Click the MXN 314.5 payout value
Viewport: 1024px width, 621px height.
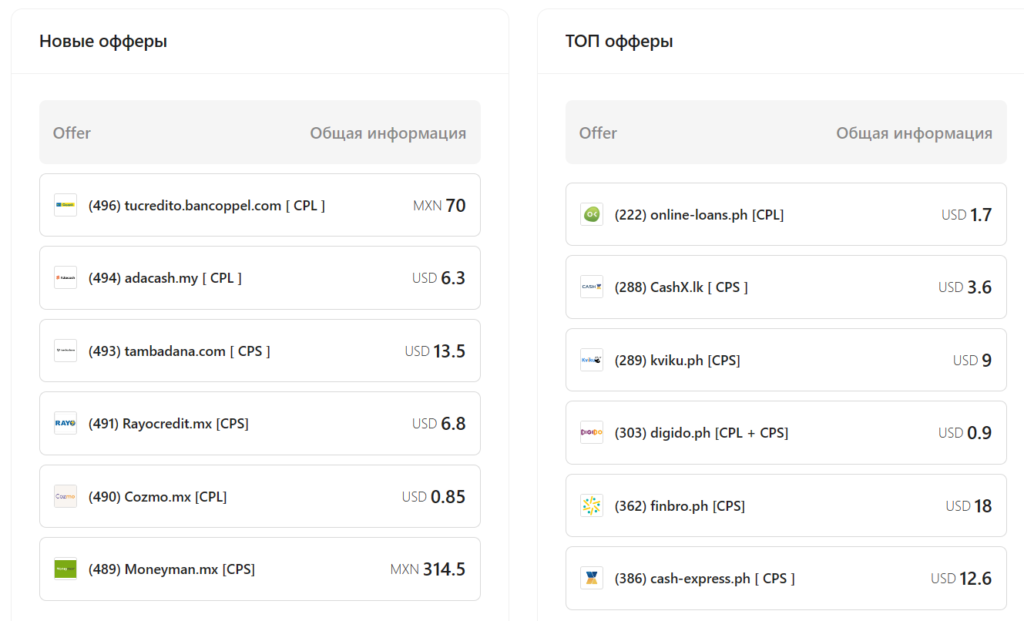coord(428,569)
